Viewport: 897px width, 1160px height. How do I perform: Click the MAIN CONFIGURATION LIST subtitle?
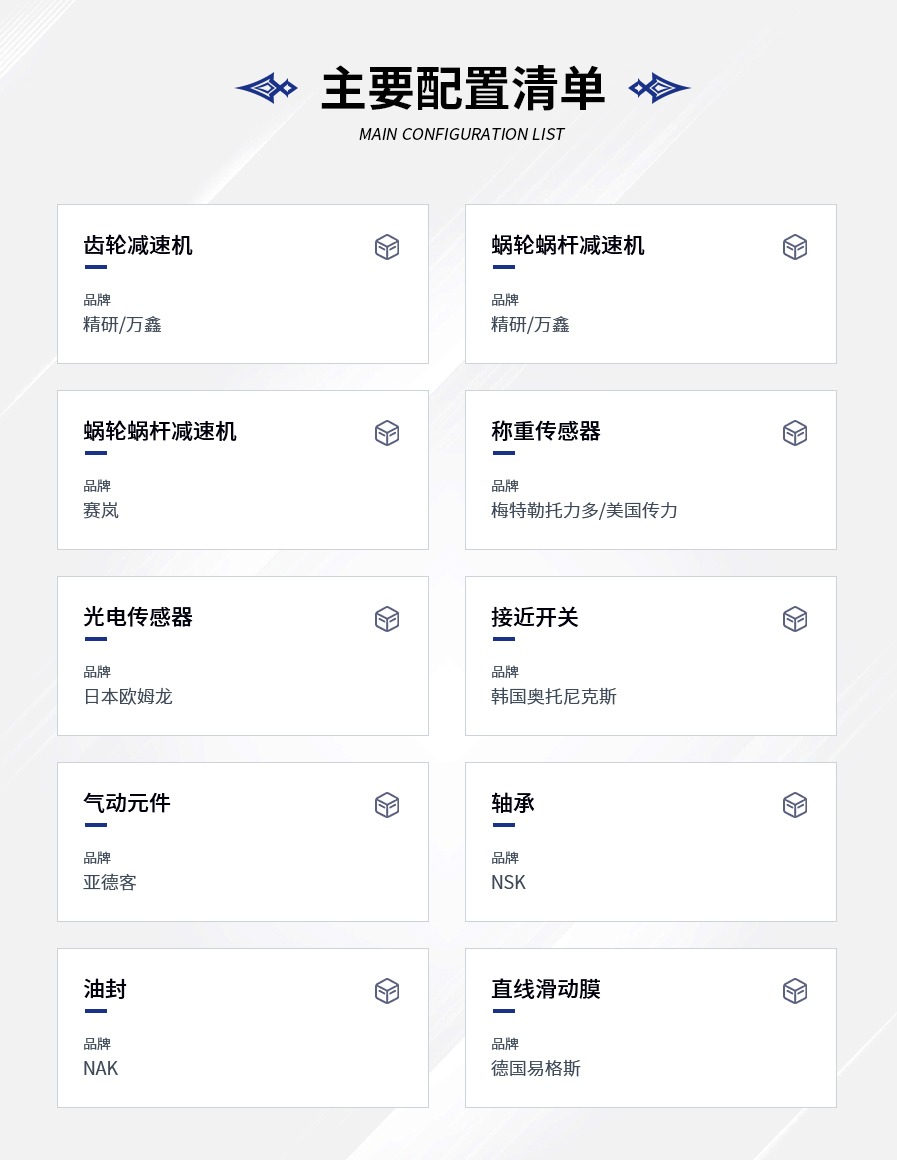tap(462, 134)
